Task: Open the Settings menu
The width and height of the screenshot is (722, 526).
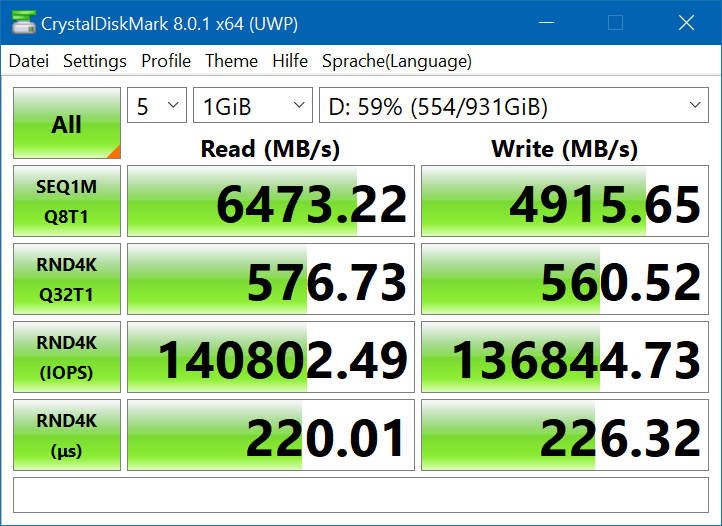Action: pos(95,61)
